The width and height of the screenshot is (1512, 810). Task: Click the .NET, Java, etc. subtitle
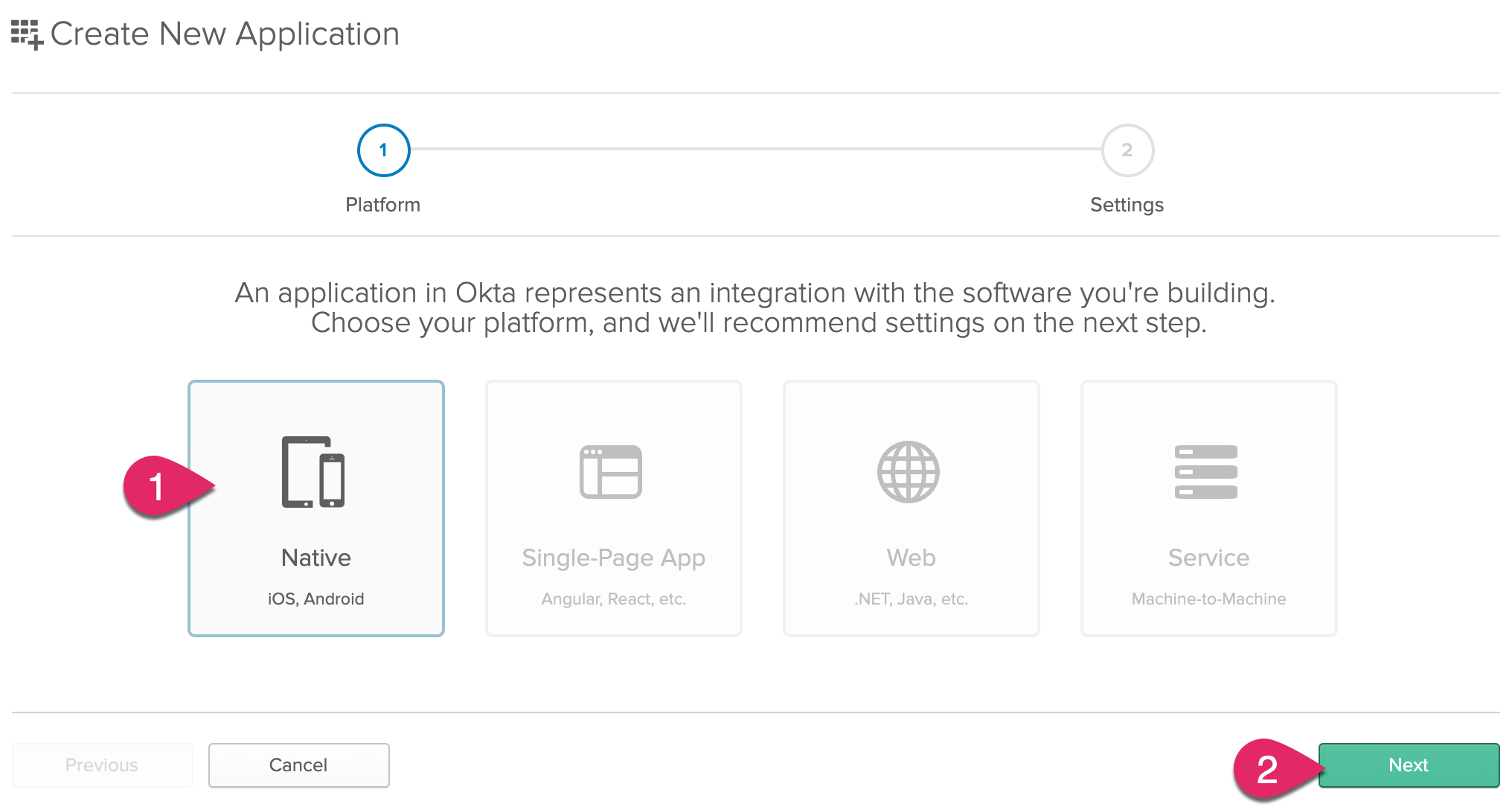911,599
